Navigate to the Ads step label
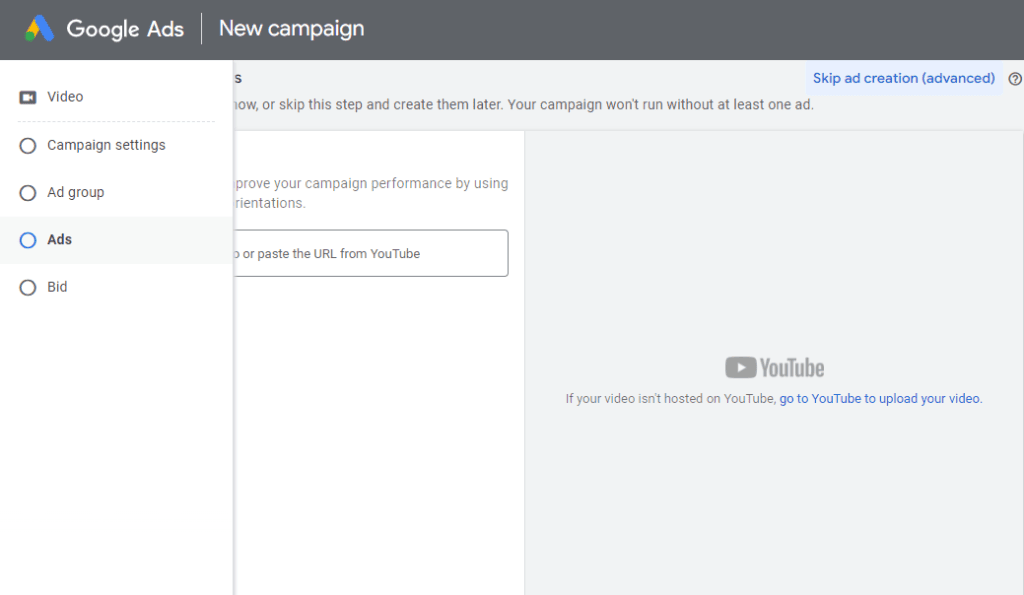The height and width of the screenshot is (595, 1024). point(59,240)
